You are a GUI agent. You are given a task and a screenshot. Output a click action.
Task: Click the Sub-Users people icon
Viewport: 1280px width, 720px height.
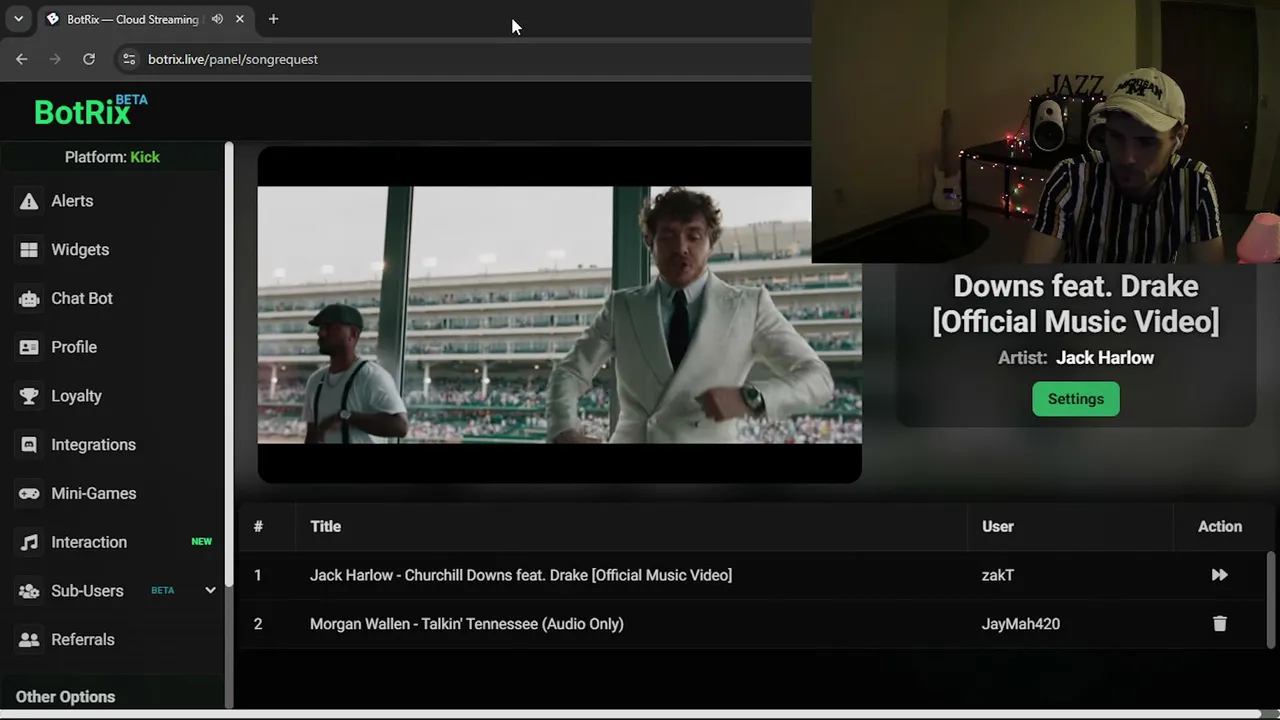(29, 591)
